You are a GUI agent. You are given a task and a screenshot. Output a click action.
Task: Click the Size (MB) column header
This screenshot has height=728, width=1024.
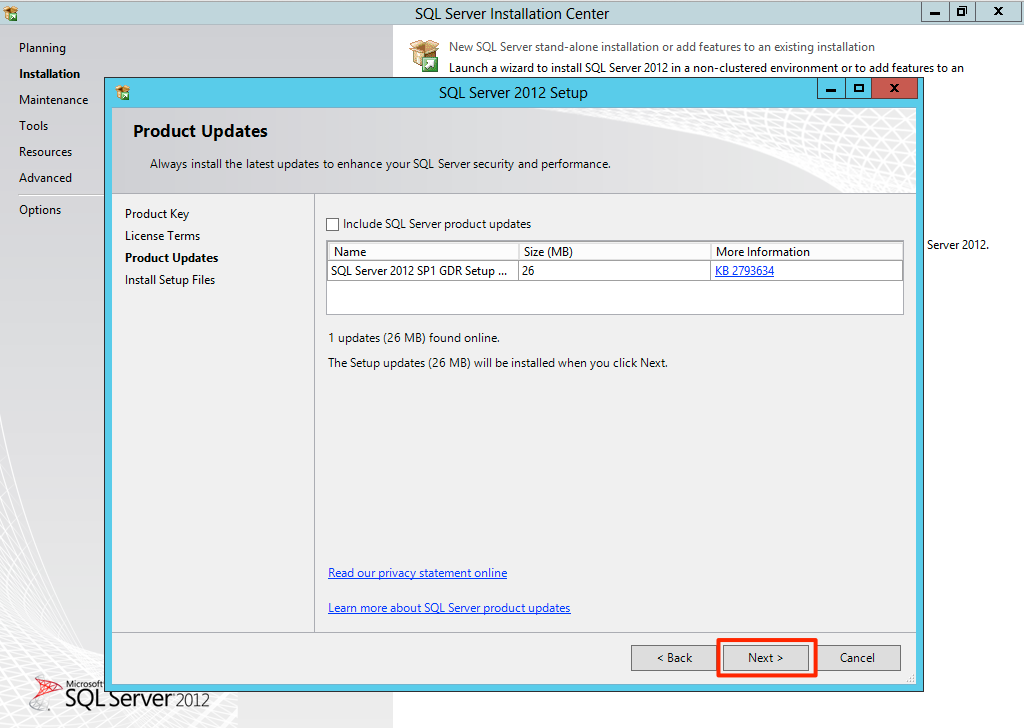pos(615,251)
